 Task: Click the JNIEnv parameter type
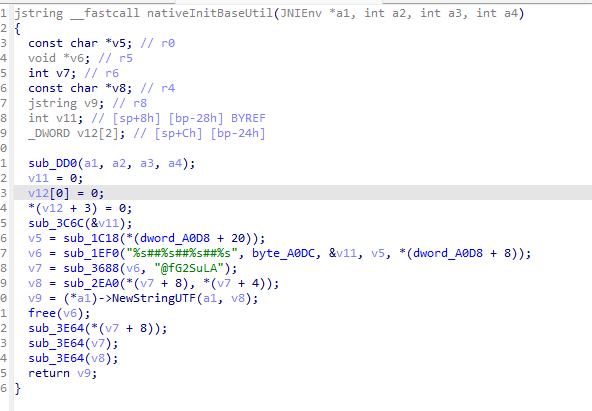[x=301, y=13]
